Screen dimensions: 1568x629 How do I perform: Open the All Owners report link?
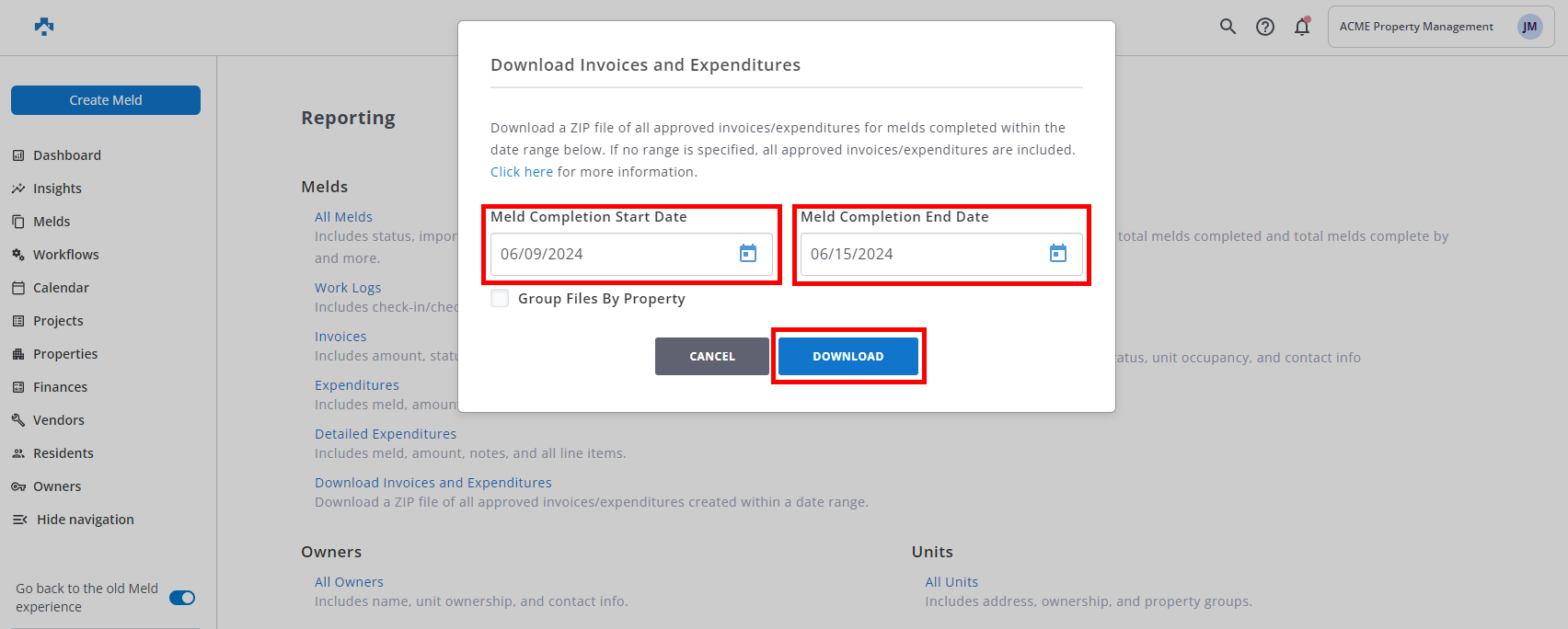coord(349,582)
